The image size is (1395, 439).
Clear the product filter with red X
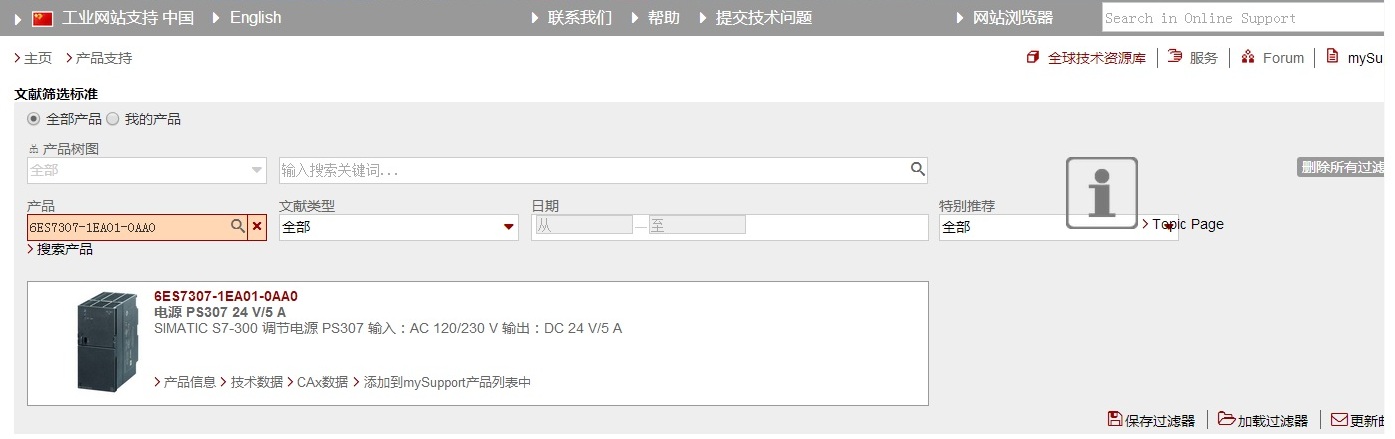click(x=257, y=227)
